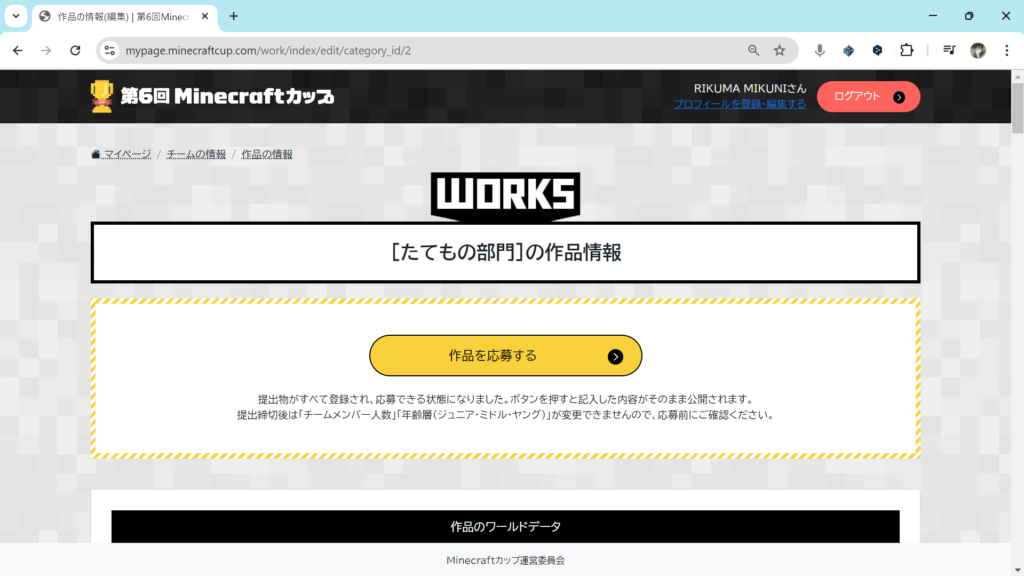
Task: Click the Chrome profile avatar icon
Action: [x=978, y=50]
